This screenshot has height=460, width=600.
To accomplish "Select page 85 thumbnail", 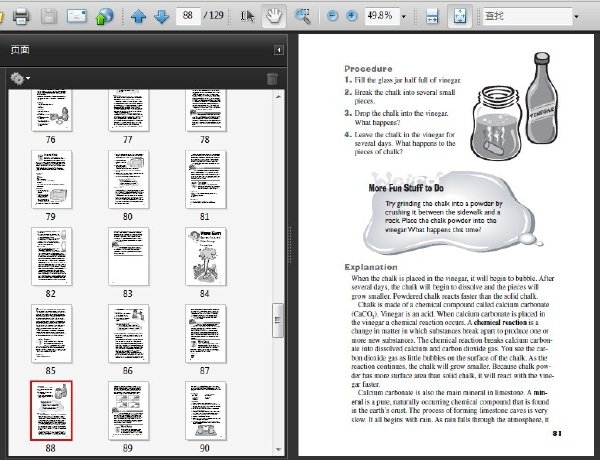I will pyautogui.click(x=52, y=333).
